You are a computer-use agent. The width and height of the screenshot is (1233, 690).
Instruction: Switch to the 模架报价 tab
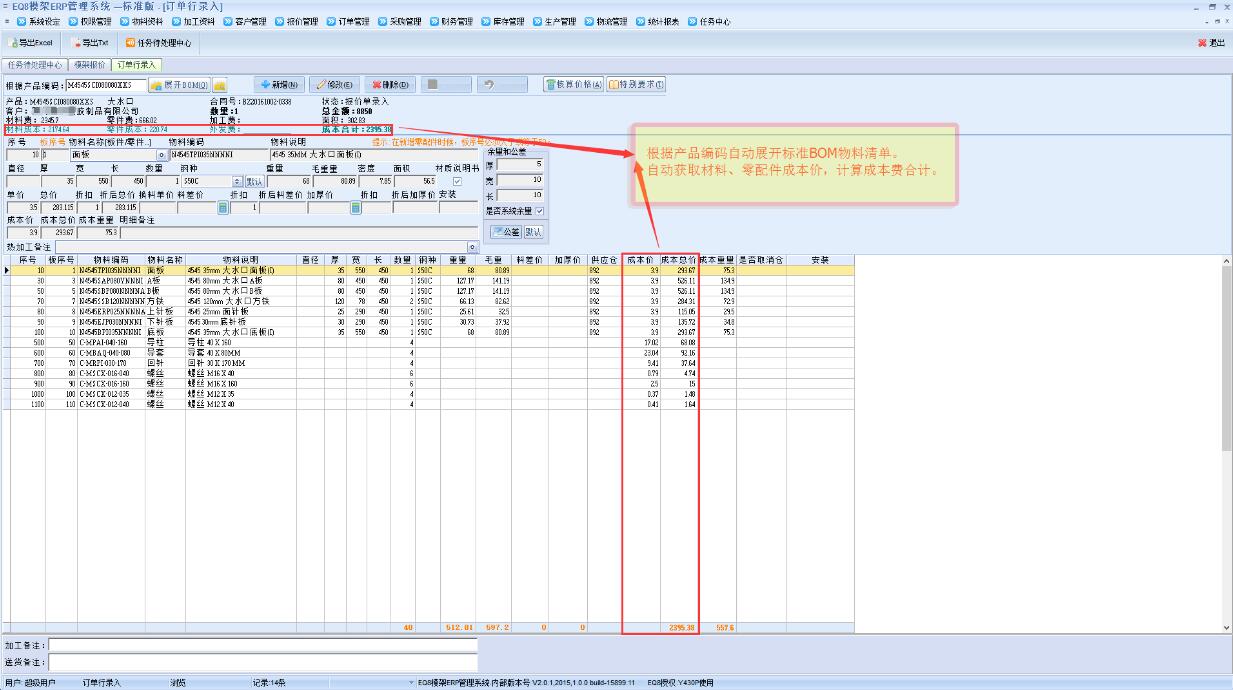pos(89,65)
